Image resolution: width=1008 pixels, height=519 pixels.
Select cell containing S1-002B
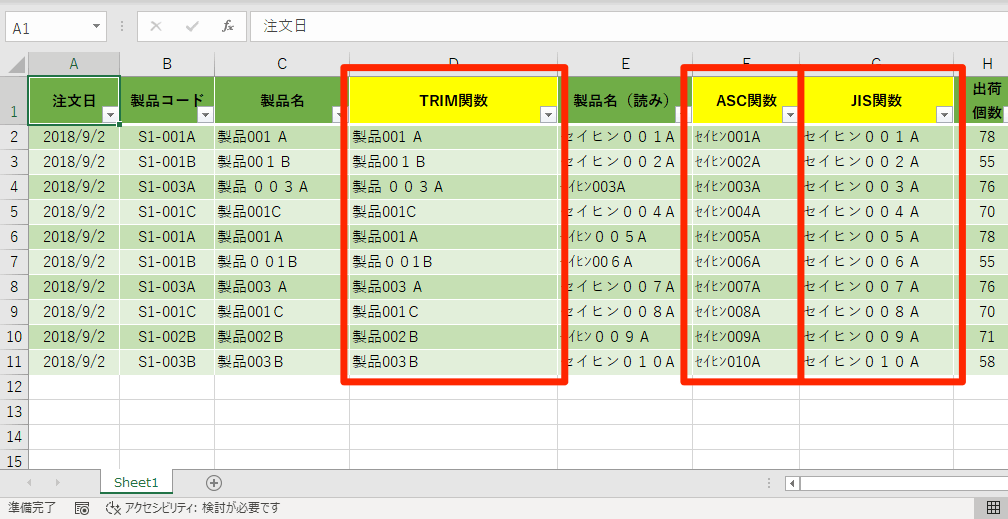point(167,336)
